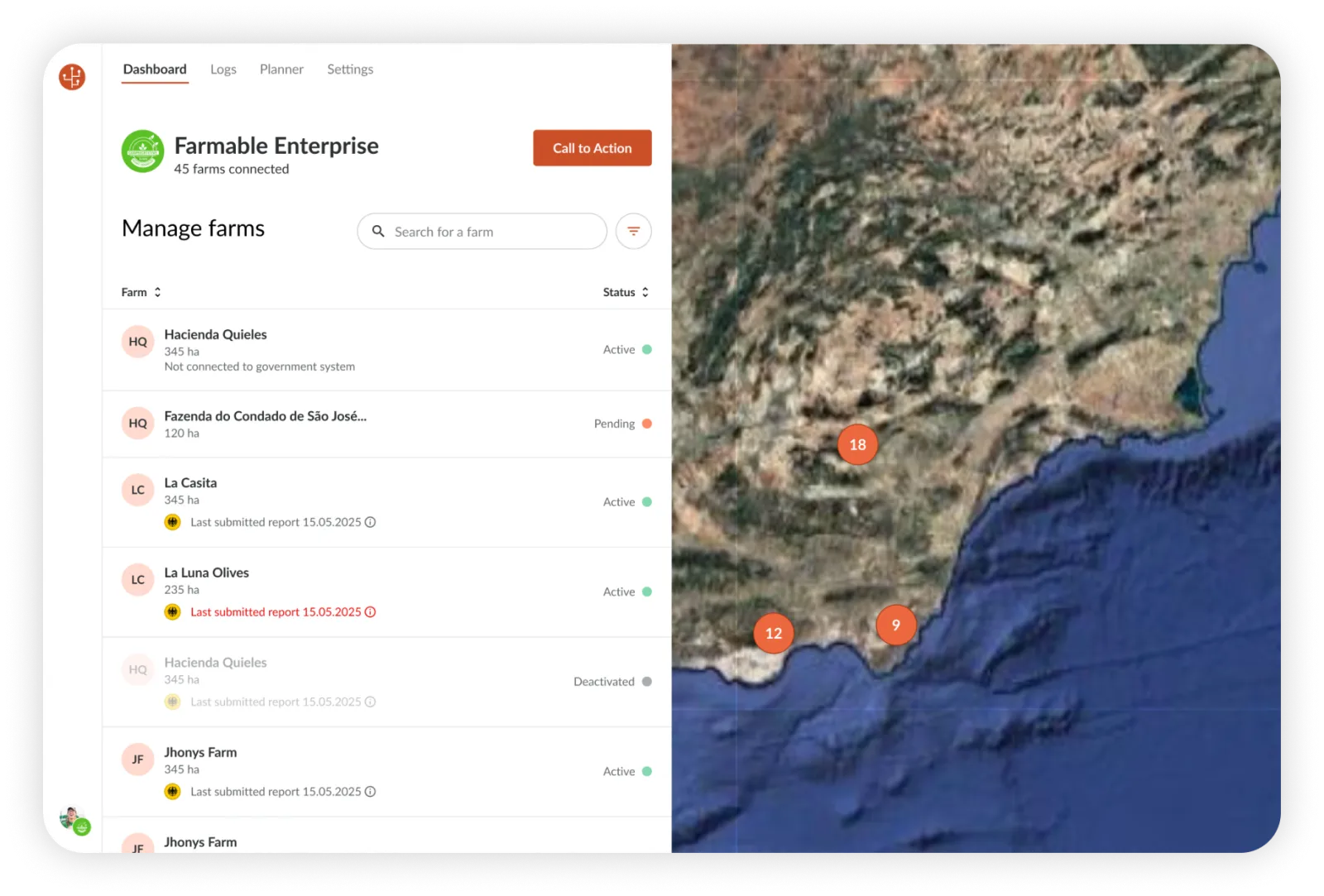Image resolution: width=1324 pixels, height=896 pixels.
Task: Open the filter icon next to the search field
Action: click(x=634, y=232)
